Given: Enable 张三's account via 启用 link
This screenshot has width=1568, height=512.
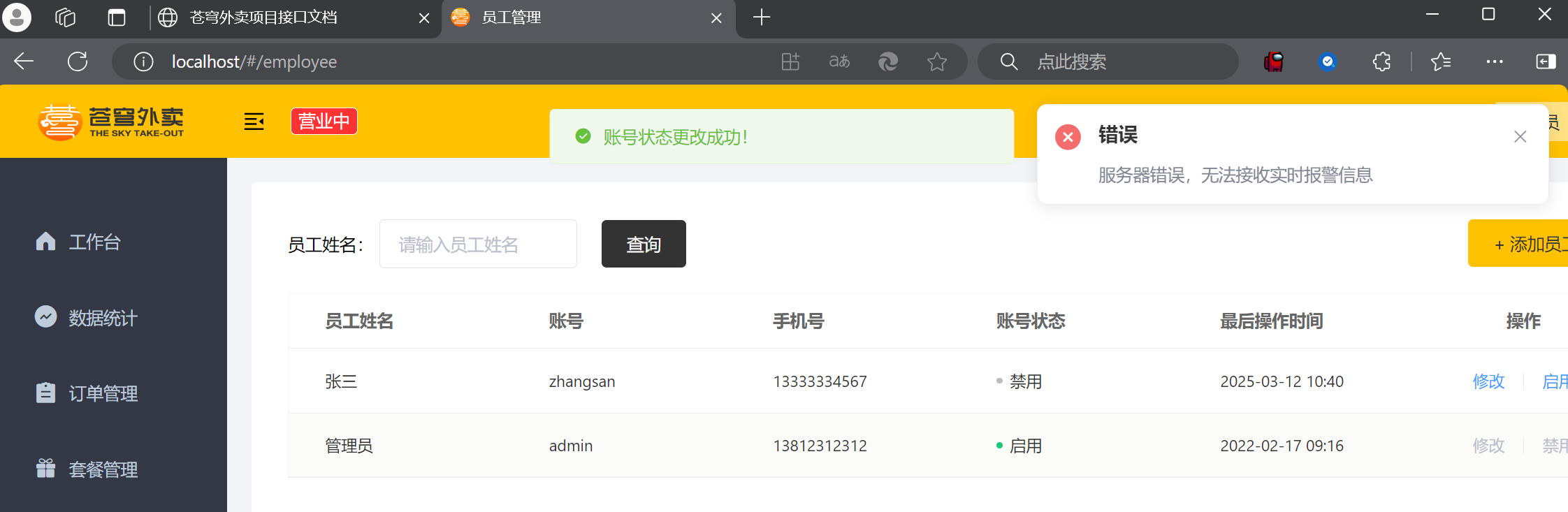Looking at the screenshot, I should (x=1554, y=381).
